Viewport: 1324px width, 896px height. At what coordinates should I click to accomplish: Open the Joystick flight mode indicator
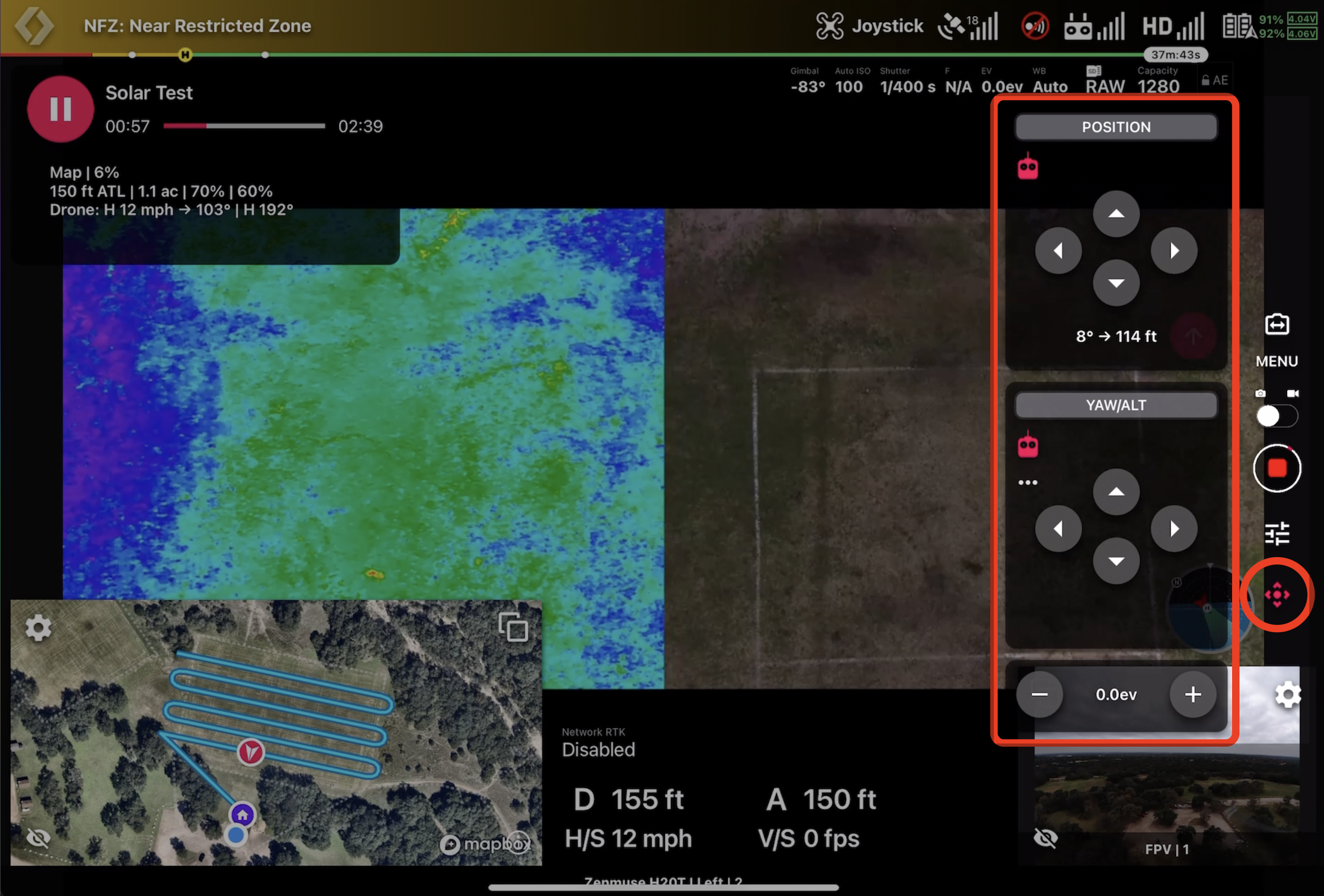869,26
